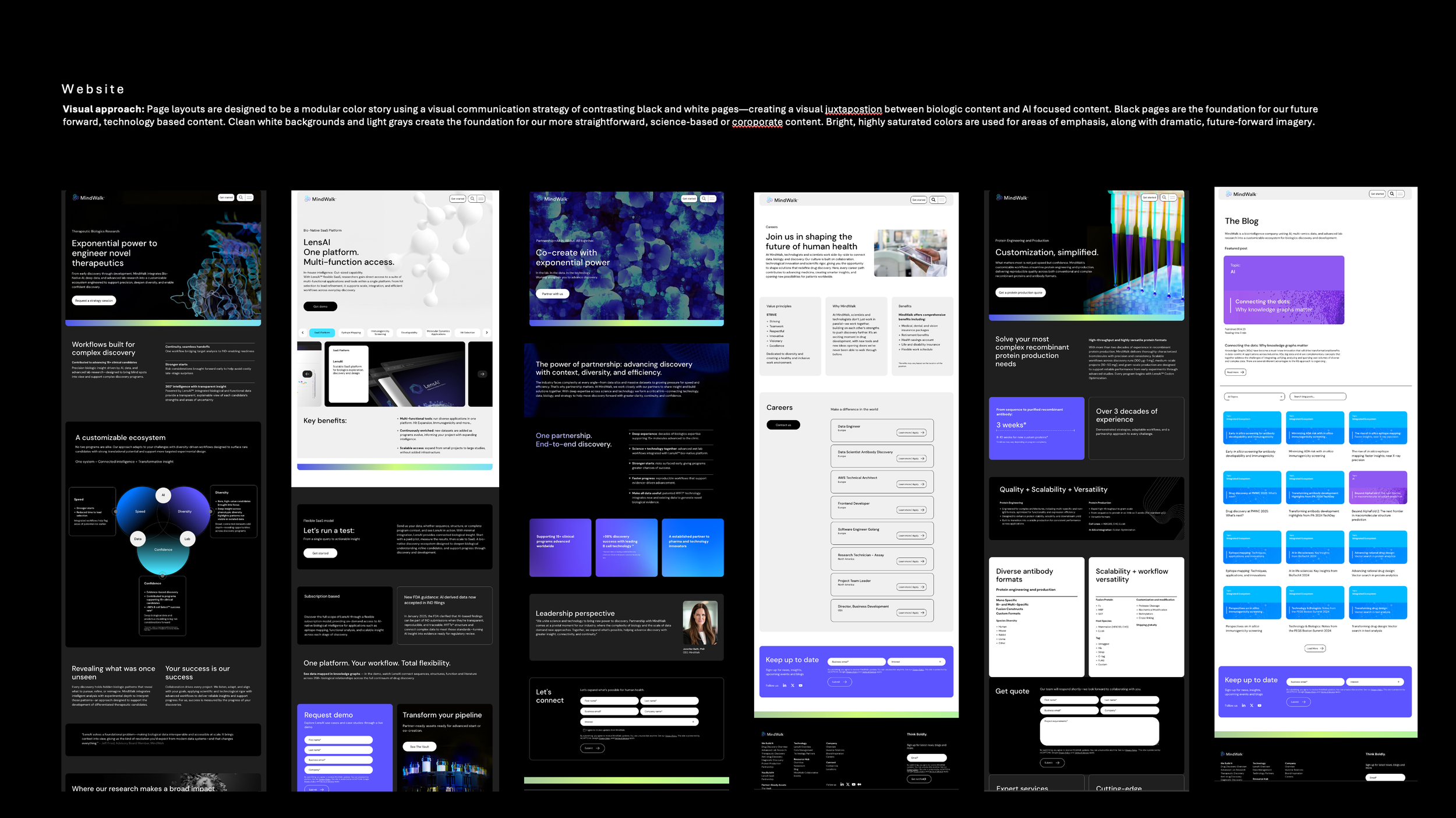
Task: Open Interest dropdown in Blog Keep up to date
Action: (1375, 682)
